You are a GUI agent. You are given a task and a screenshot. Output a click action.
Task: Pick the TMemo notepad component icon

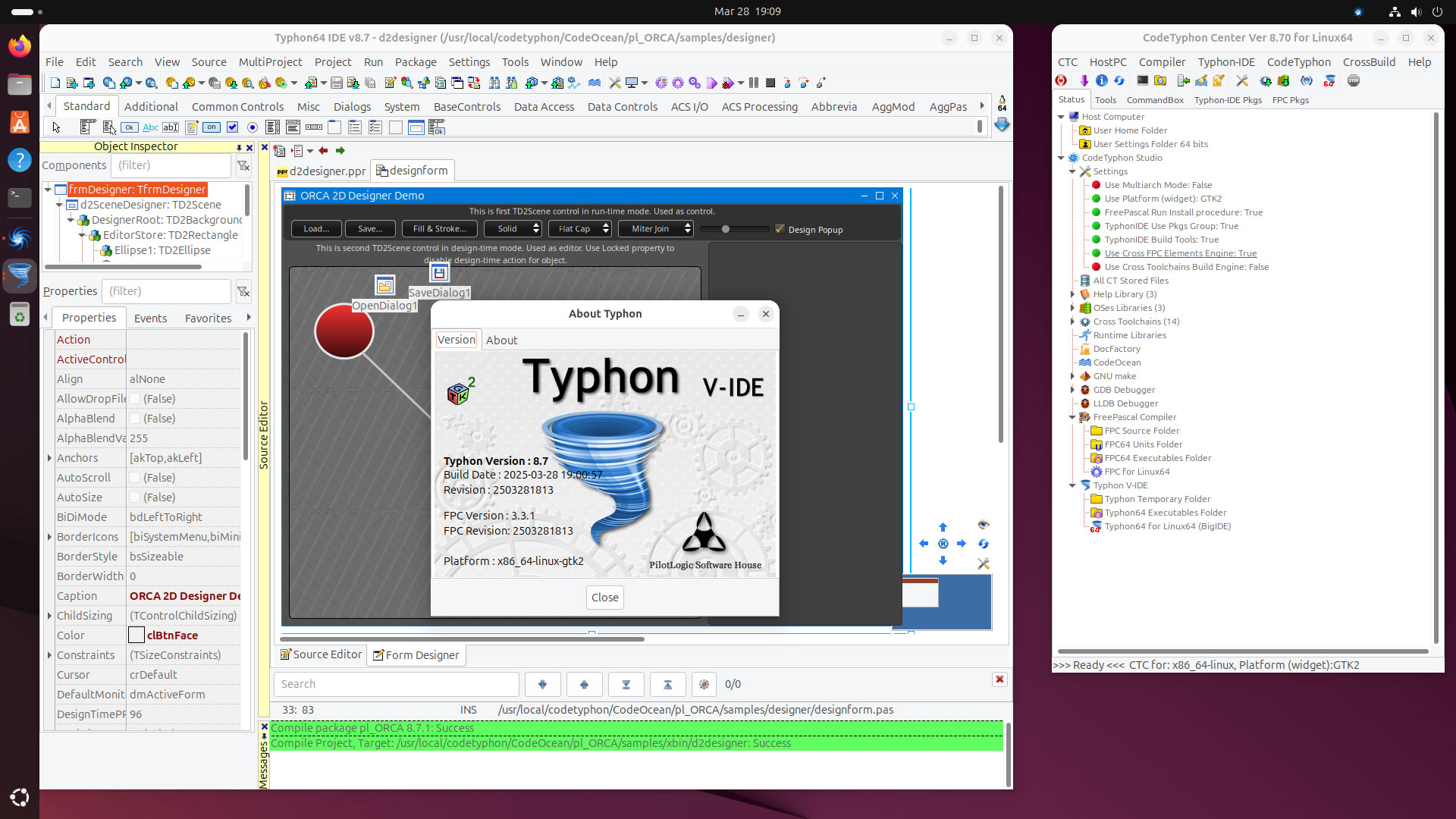(191, 127)
